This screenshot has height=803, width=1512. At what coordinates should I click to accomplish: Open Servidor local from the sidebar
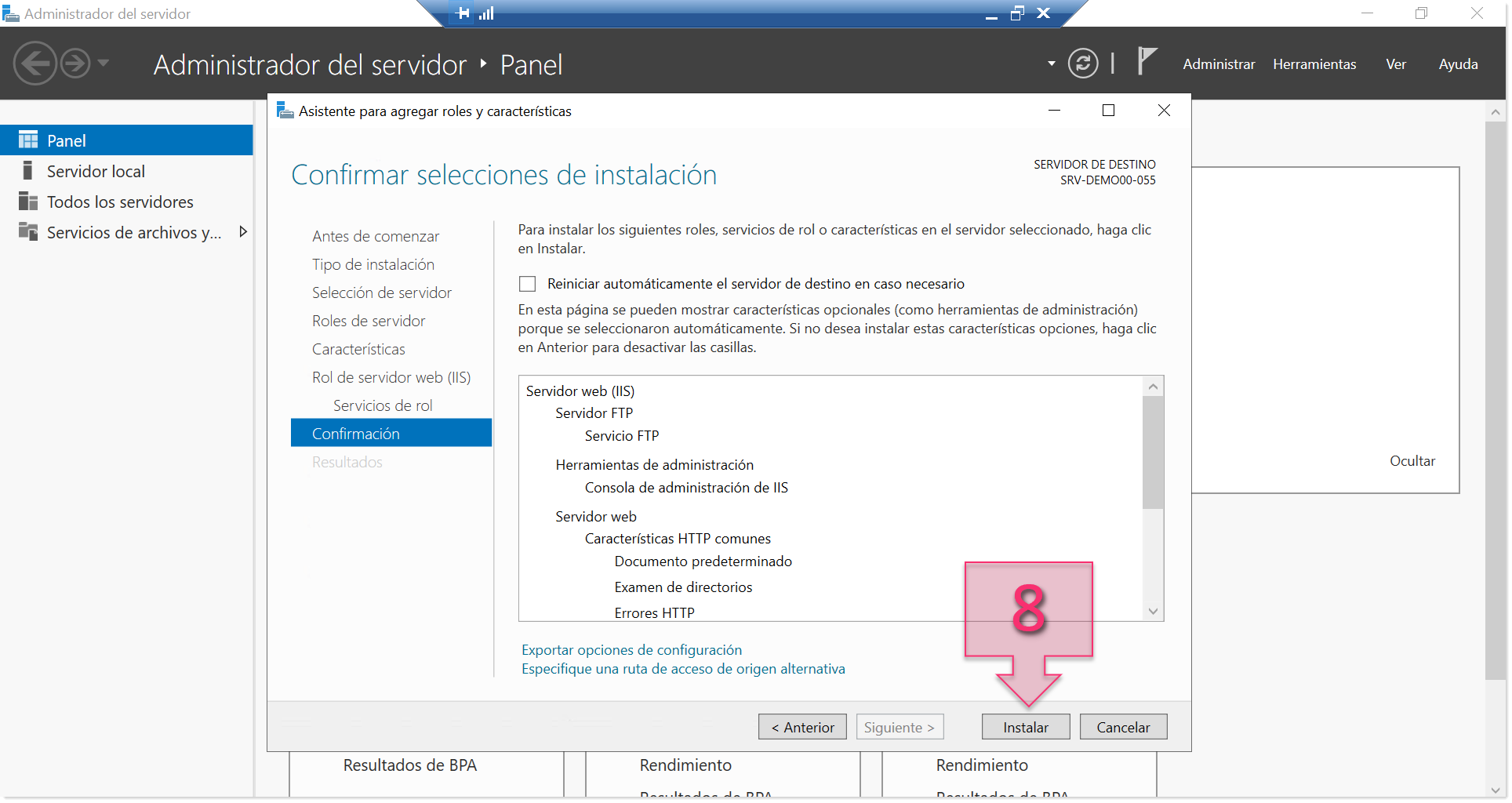(x=96, y=170)
